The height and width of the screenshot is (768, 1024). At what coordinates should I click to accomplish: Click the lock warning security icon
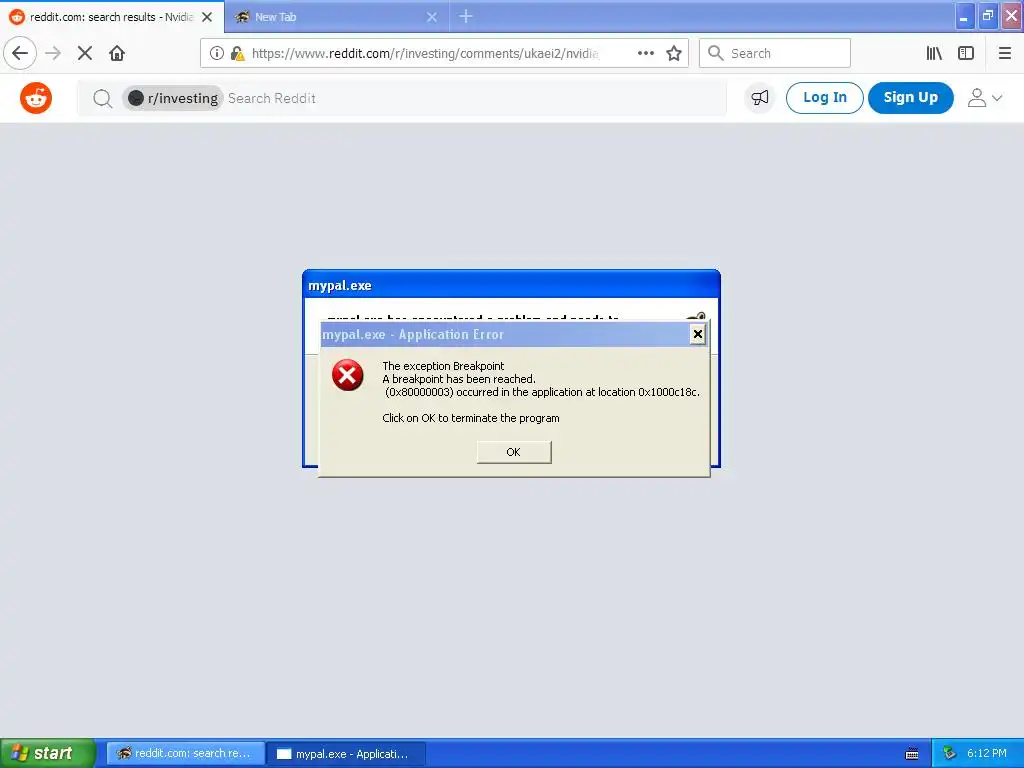238,53
